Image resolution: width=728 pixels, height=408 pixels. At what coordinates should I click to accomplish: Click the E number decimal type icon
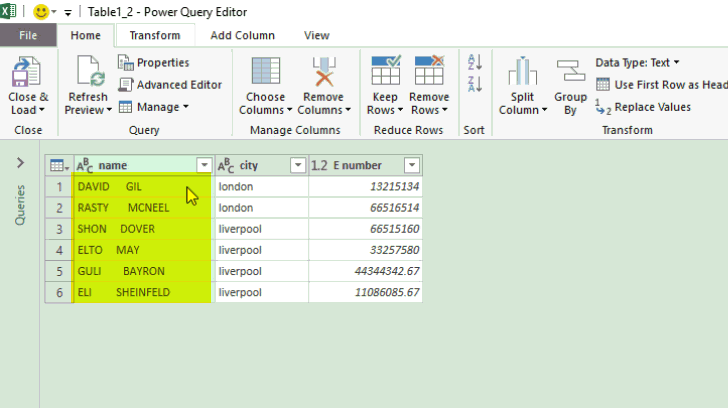(x=319, y=165)
